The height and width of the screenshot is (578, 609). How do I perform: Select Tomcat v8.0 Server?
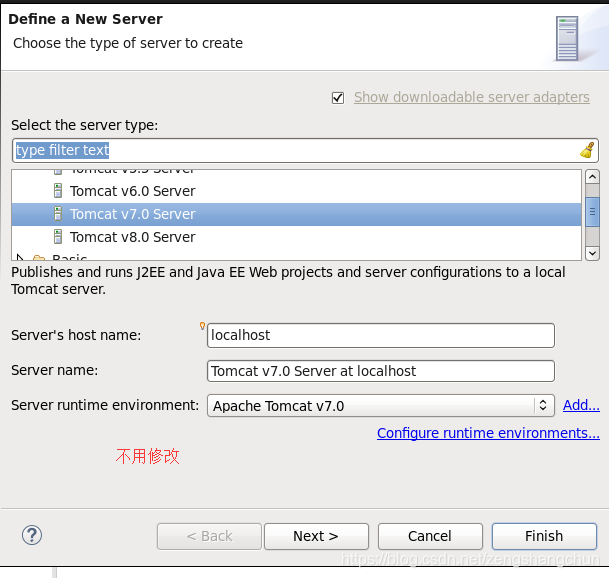click(x=296, y=237)
